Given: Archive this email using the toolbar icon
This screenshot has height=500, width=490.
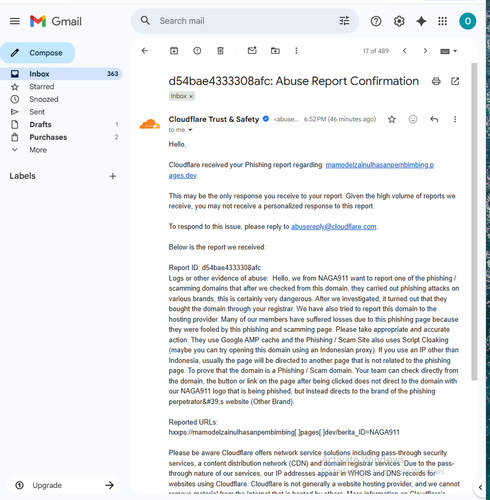Looking at the screenshot, I should click(174, 51).
